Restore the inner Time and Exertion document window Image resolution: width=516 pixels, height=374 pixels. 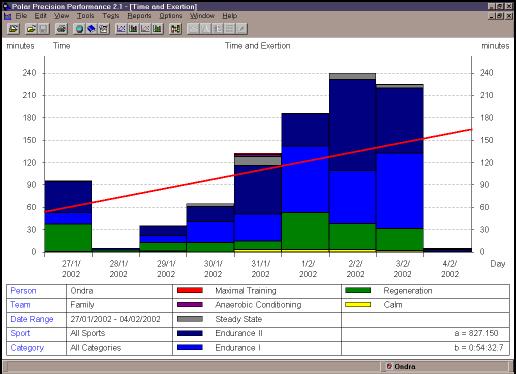click(500, 16)
